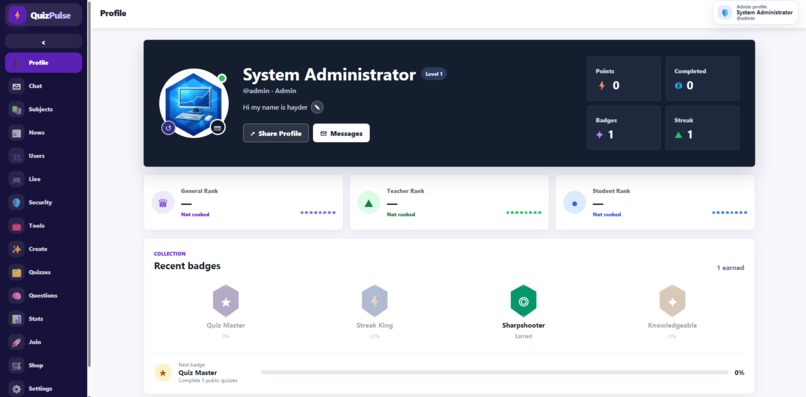806x397 pixels.
Task: Click the General Rank crown icon
Action: point(163,203)
